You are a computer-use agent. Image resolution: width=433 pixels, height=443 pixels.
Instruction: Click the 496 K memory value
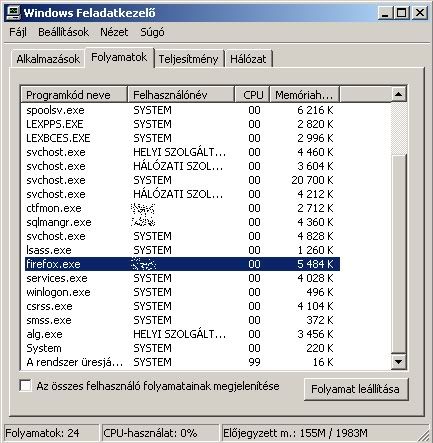(320, 292)
